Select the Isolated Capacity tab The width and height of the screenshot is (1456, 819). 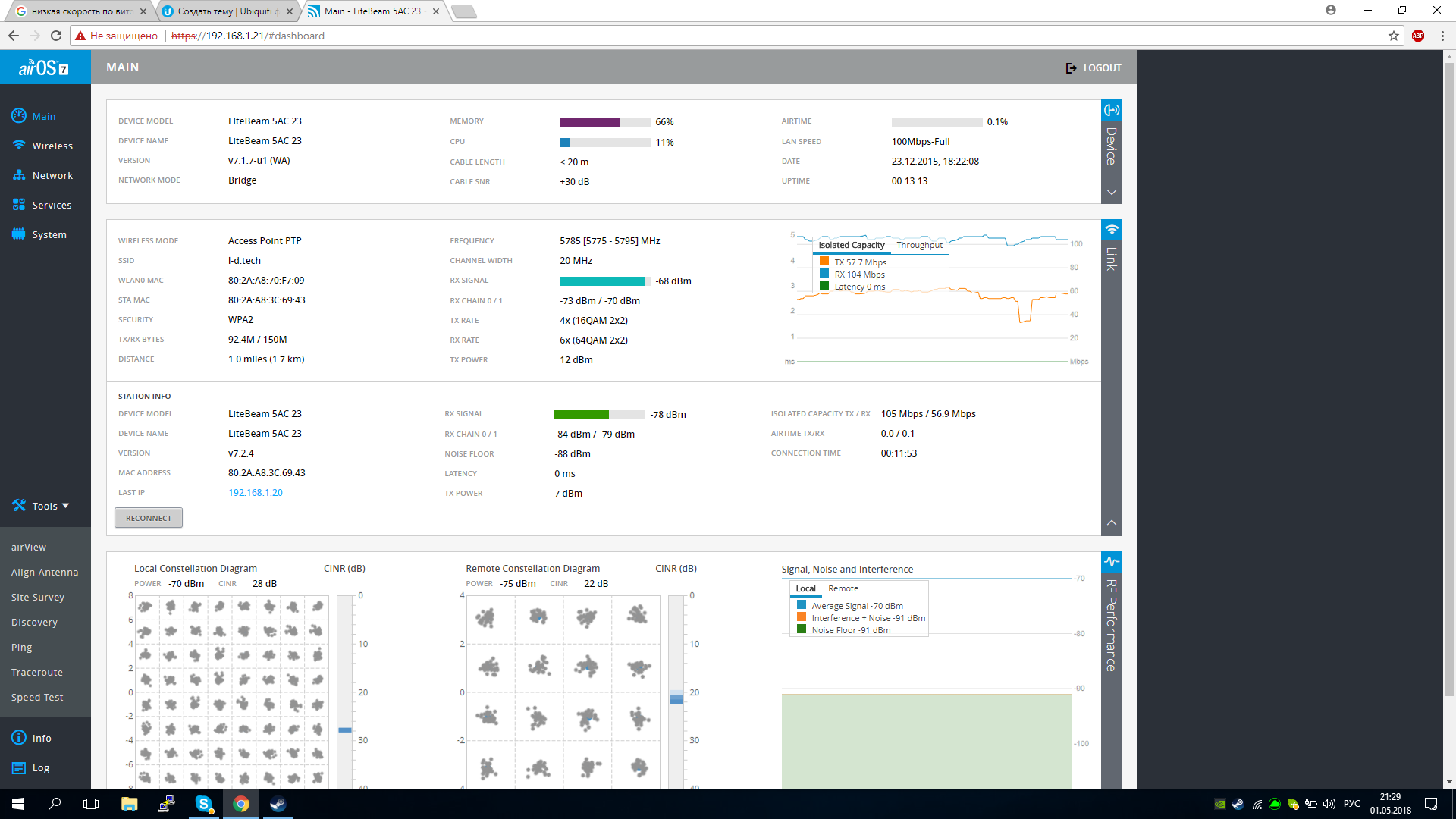(851, 245)
